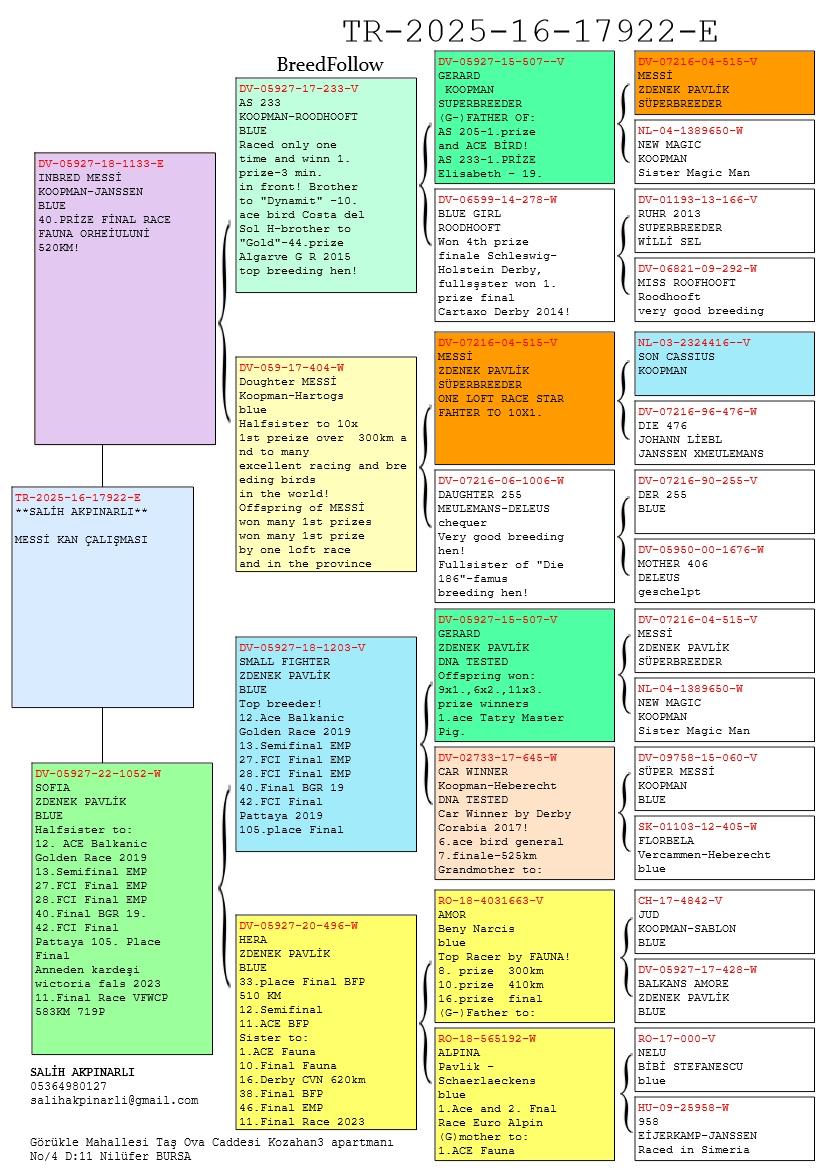Open the ALPINA Pavlik-Schaerlaeckens entry

(x=525, y=1094)
